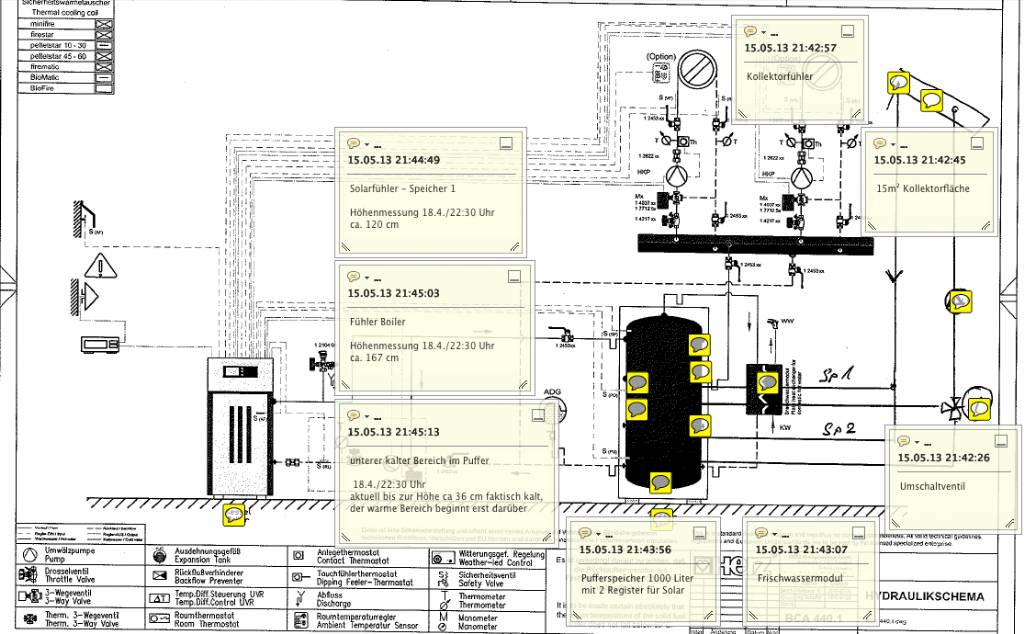This screenshot has height=634, width=1024.
Task: Open the options arrow of the Kollektorfläche note
Action: tap(893, 144)
